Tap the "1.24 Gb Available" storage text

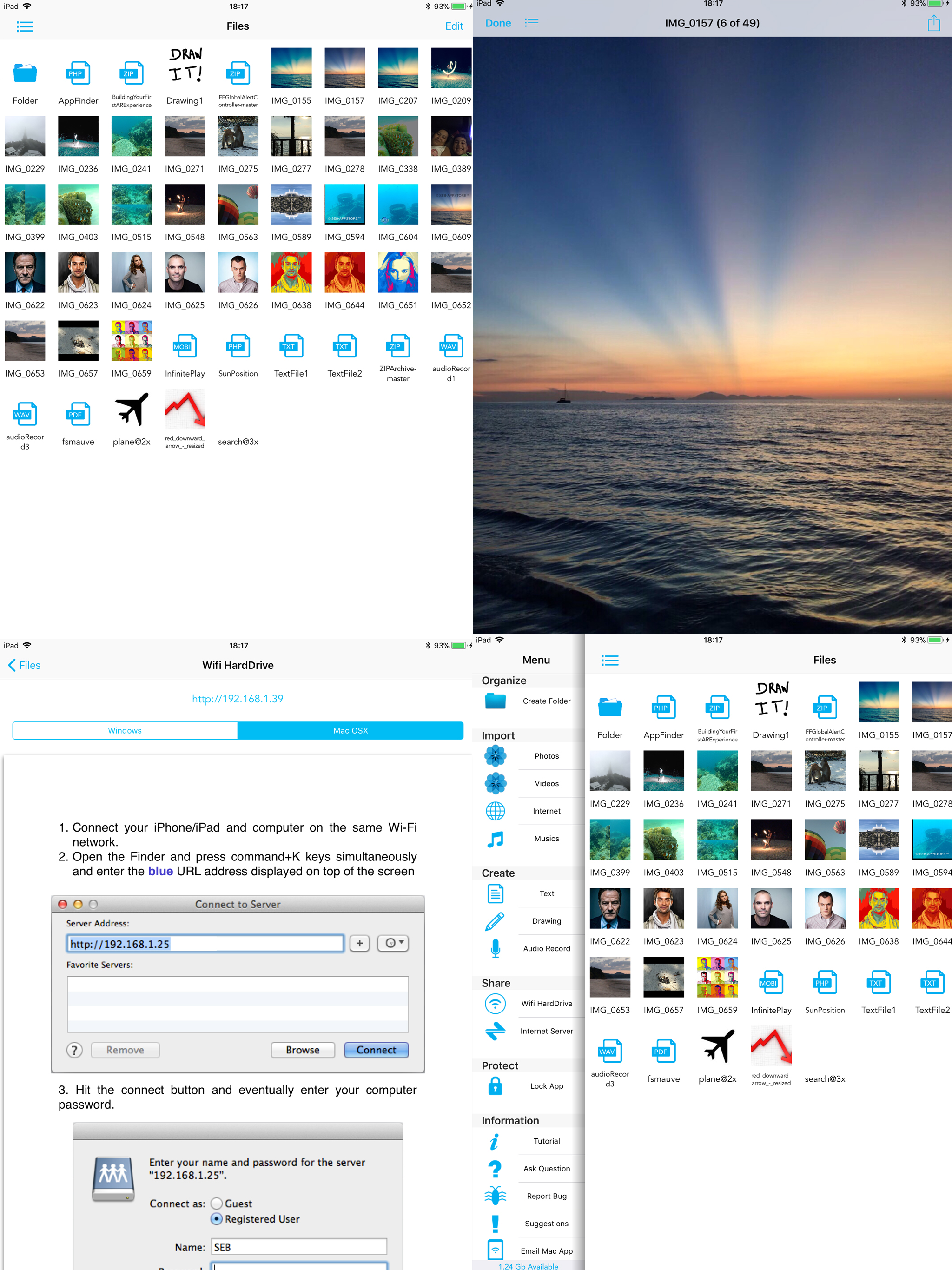click(x=528, y=1266)
